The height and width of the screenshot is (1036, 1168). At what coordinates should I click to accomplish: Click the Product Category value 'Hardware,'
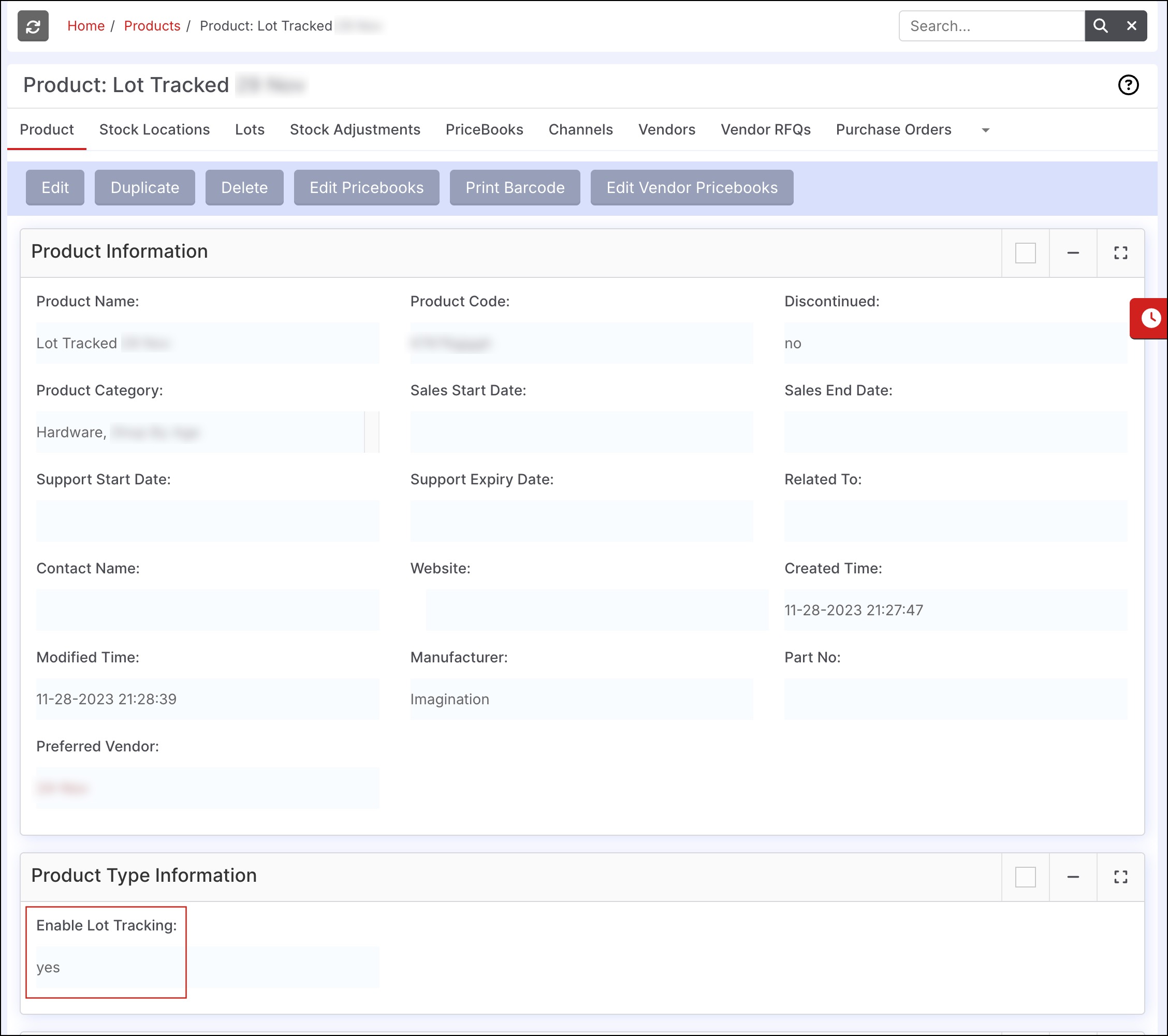[71, 432]
